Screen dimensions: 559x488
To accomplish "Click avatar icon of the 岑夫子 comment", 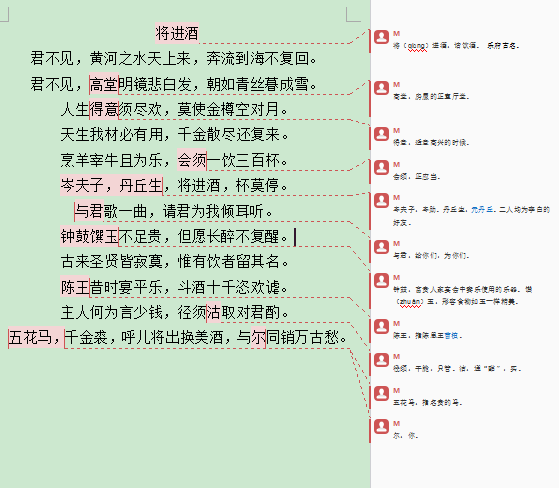I will [381, 201].
